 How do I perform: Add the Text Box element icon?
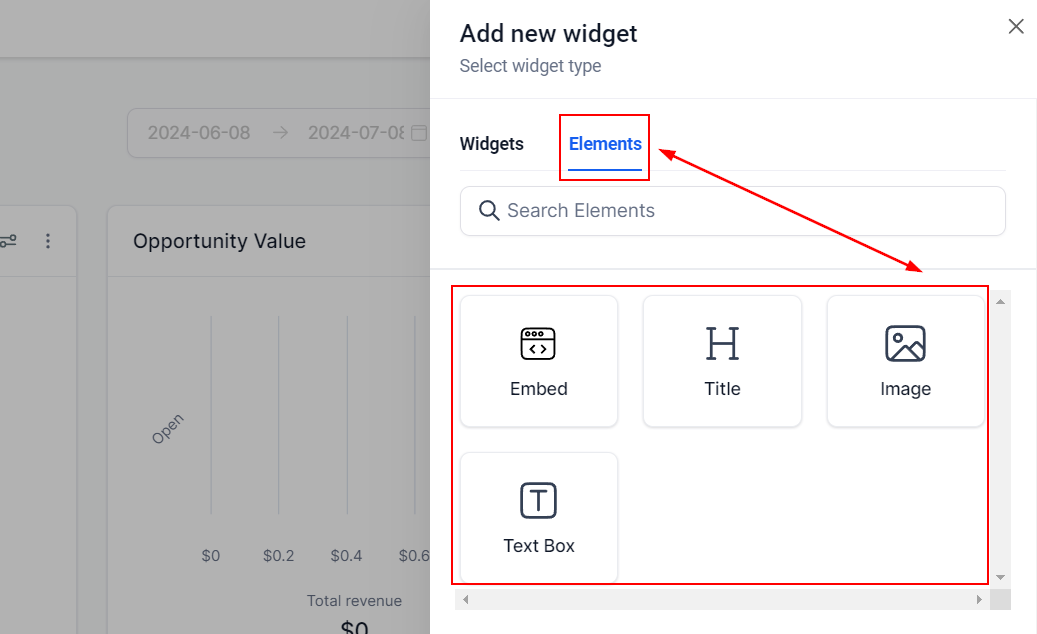[538, 500]
